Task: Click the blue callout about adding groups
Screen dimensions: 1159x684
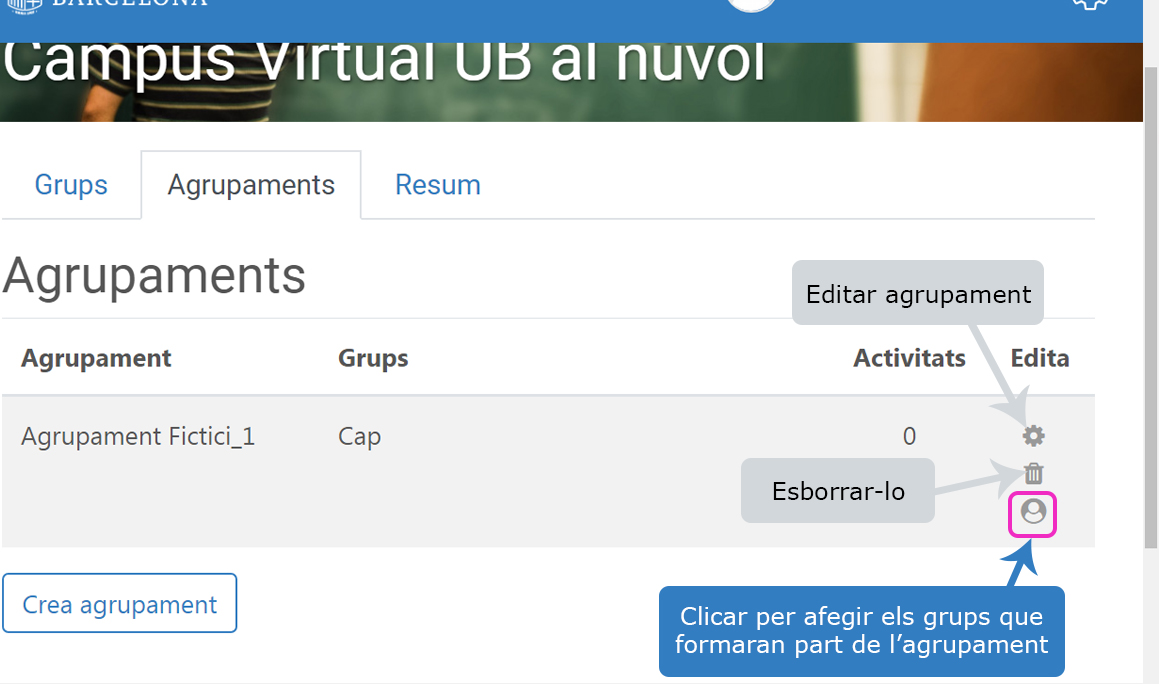Action: pyautogui.click(x=861, y=630)
